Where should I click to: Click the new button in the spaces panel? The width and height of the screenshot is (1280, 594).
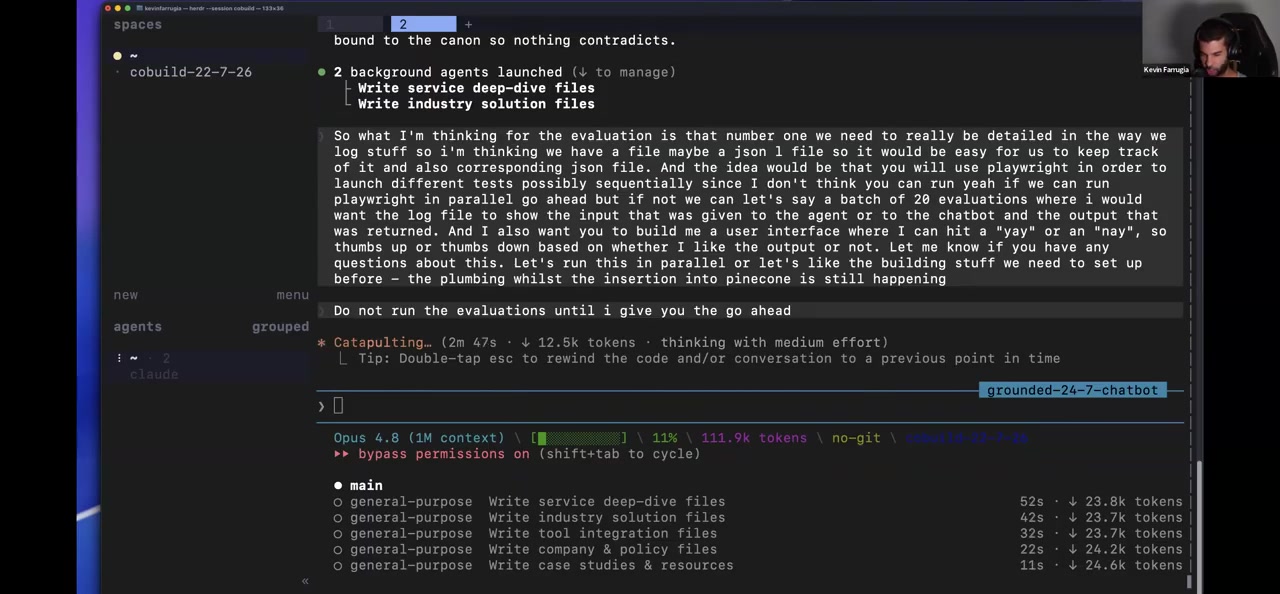click(x=125, y=295)
